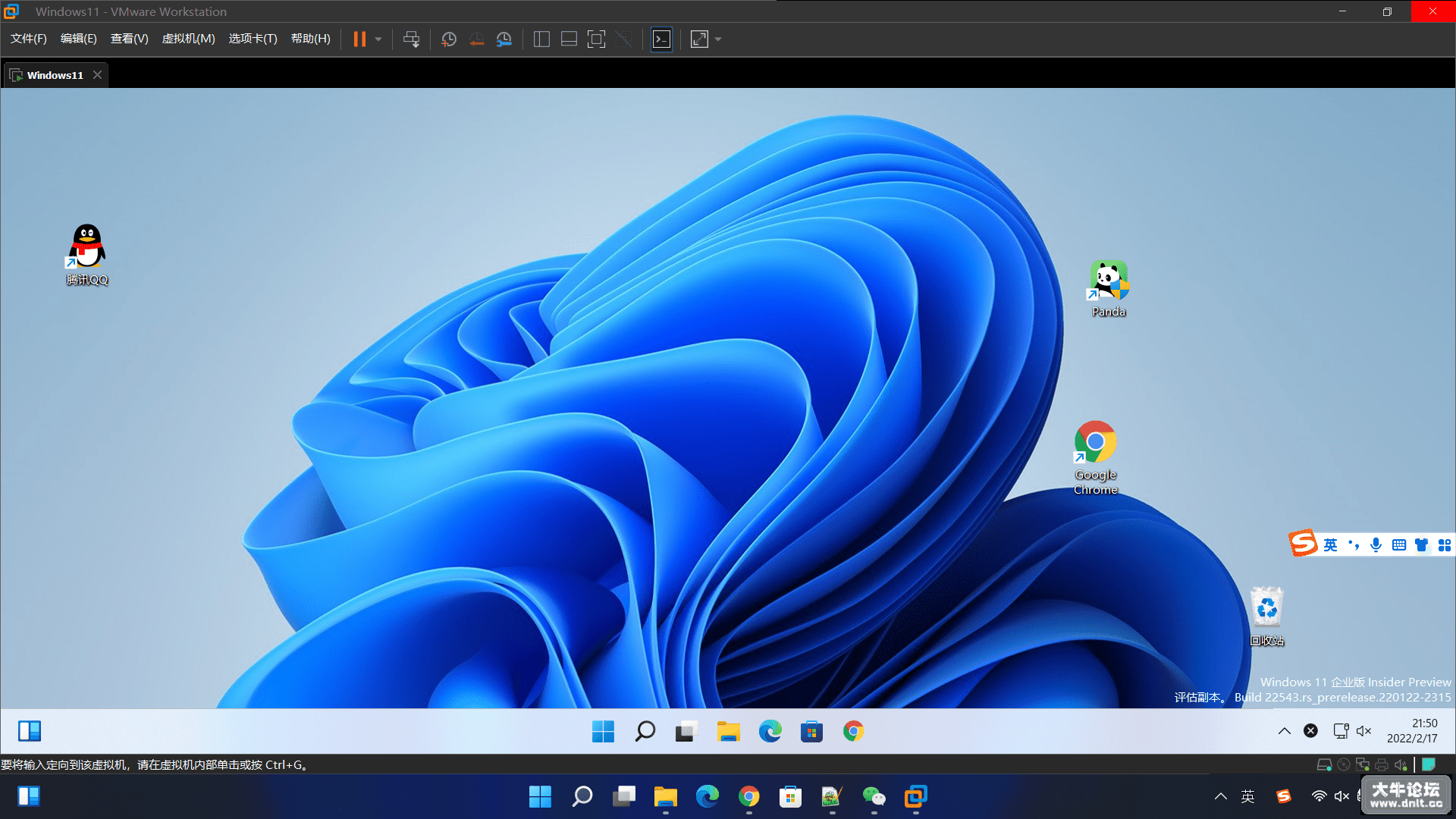The width and height of the screenshot is (1456, 819).
Task: Expand the stretch guest dropdown arrow
Action: click(x=718, y=39)
